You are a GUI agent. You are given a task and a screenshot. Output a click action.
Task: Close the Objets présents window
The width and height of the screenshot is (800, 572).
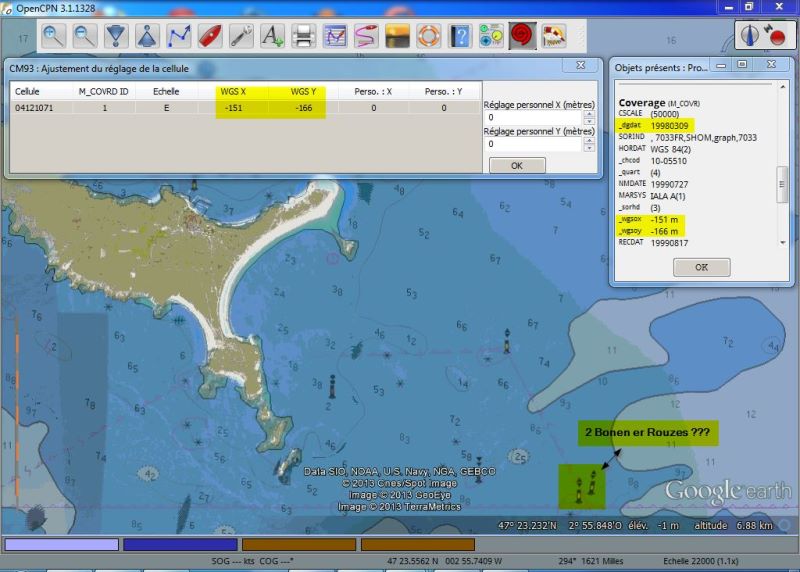click(x=771, y=64)
